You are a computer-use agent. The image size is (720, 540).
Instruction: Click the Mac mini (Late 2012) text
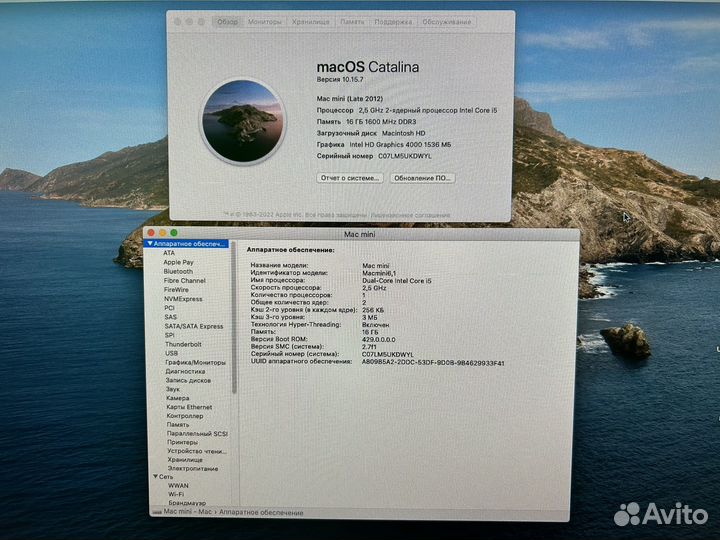point(349,99)
